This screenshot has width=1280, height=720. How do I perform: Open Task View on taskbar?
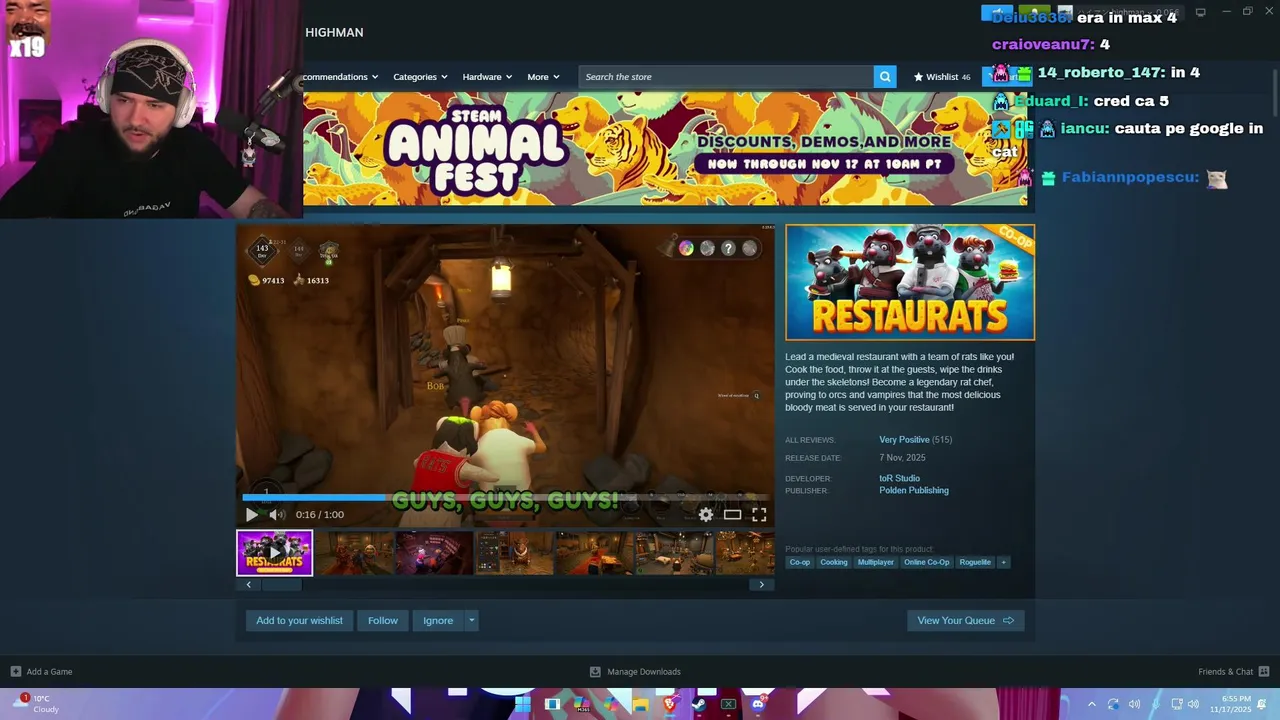tap(552, 704)
